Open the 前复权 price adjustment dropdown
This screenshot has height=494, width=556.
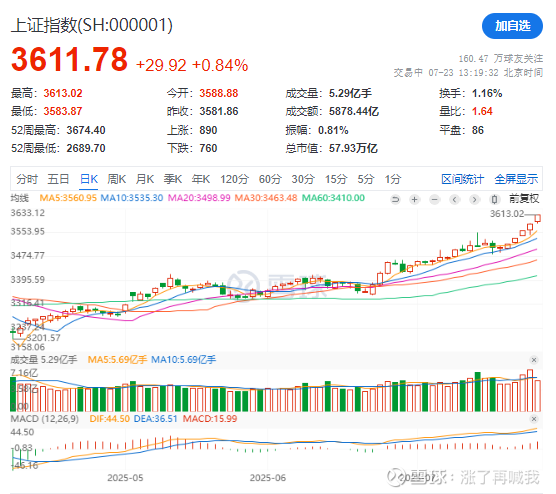pyautogui.click(x=524, y=199)
